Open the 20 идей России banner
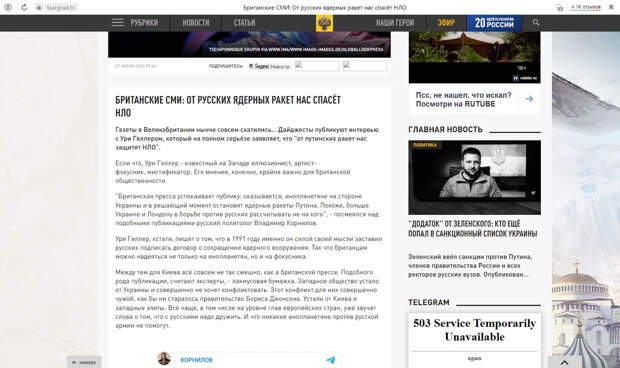The width and height of the screenshot is (620, 368). [x=494, y=23]
